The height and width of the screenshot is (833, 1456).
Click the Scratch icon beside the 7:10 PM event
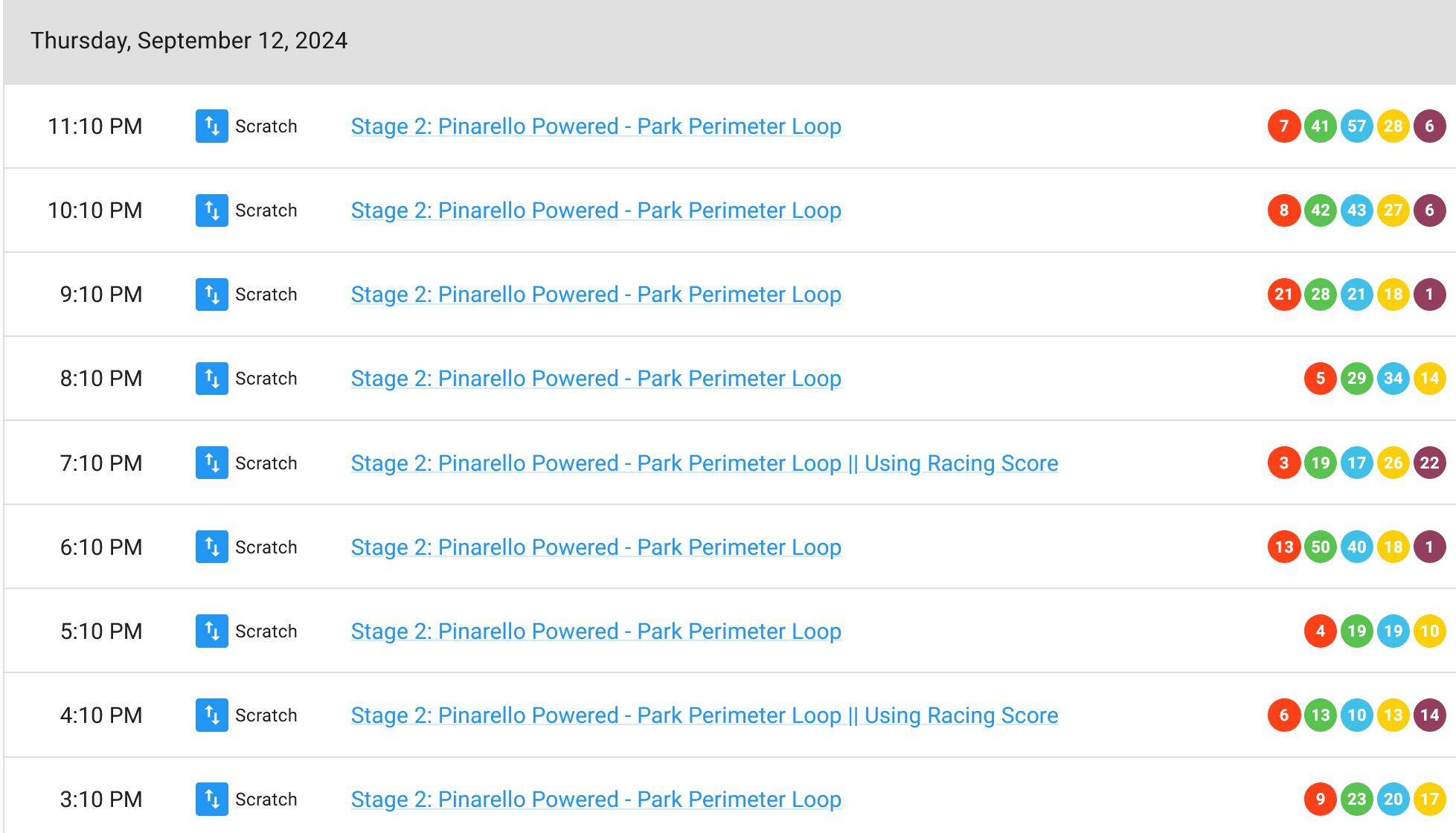point(211,463)
